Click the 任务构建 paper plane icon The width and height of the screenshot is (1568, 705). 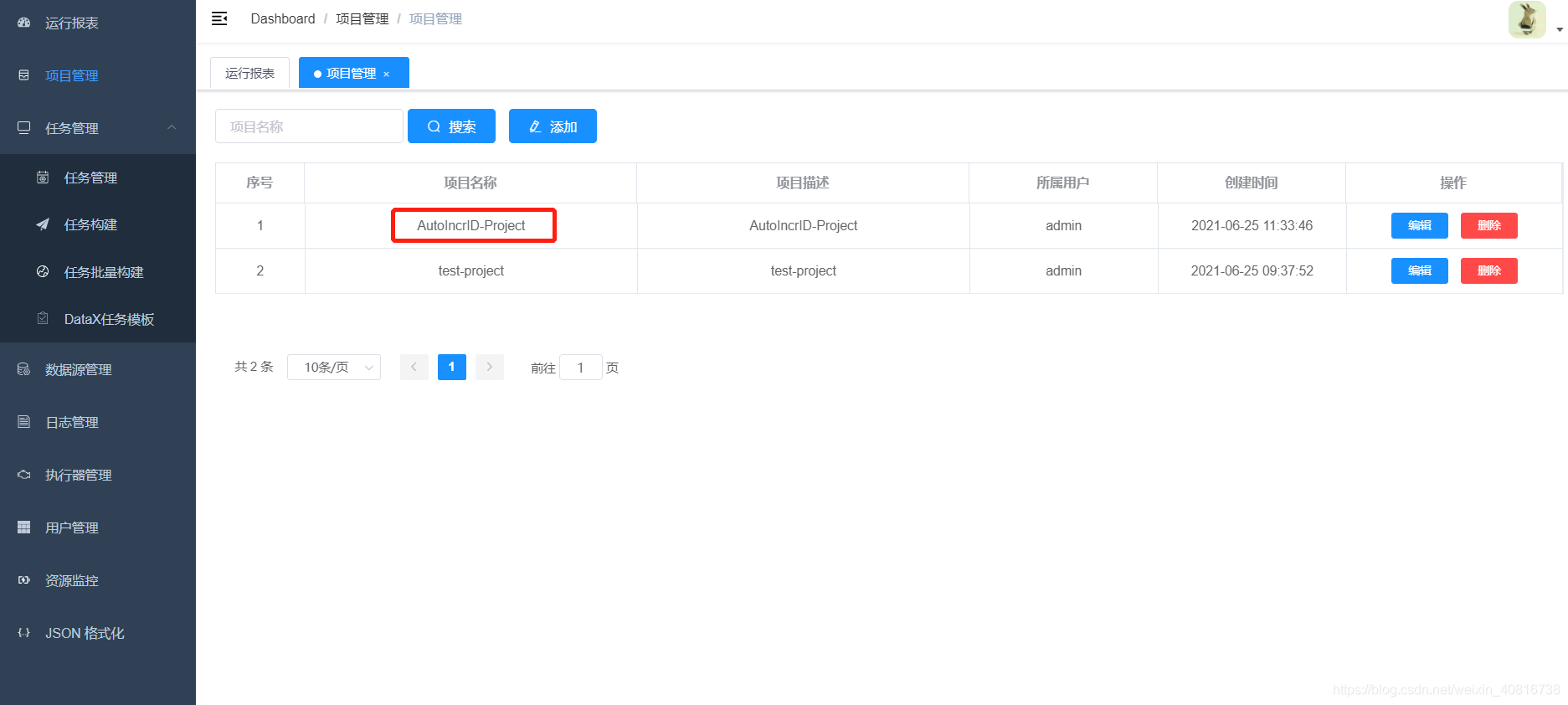pyautogui.click(x=43, y=224)
